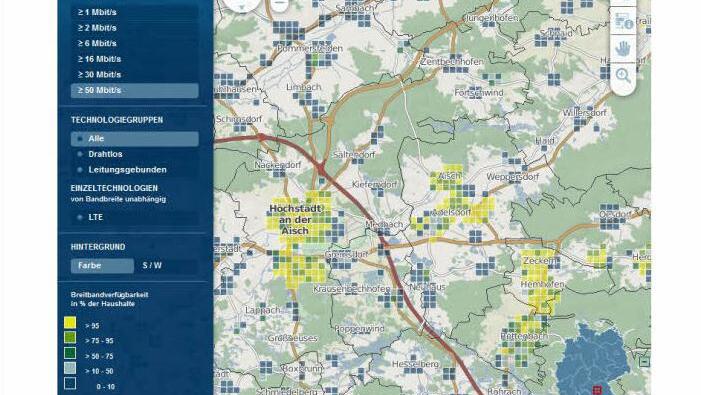Select bandwidth ≥ 6 Mbit/s
701x395 pixels.
(x=135, y=43)
